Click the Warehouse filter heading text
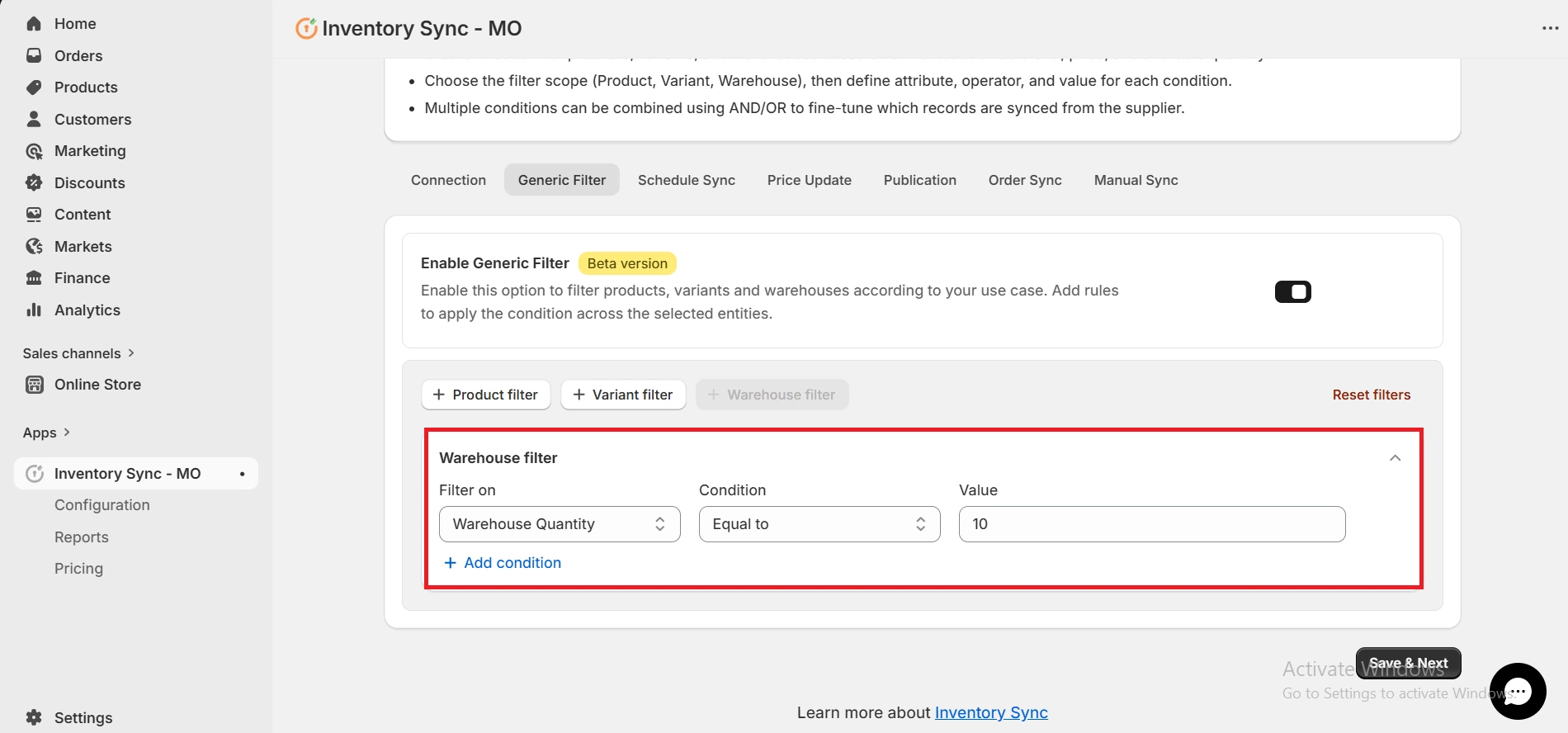This screenshot has width=1568, height=733. tap(498, 458)
